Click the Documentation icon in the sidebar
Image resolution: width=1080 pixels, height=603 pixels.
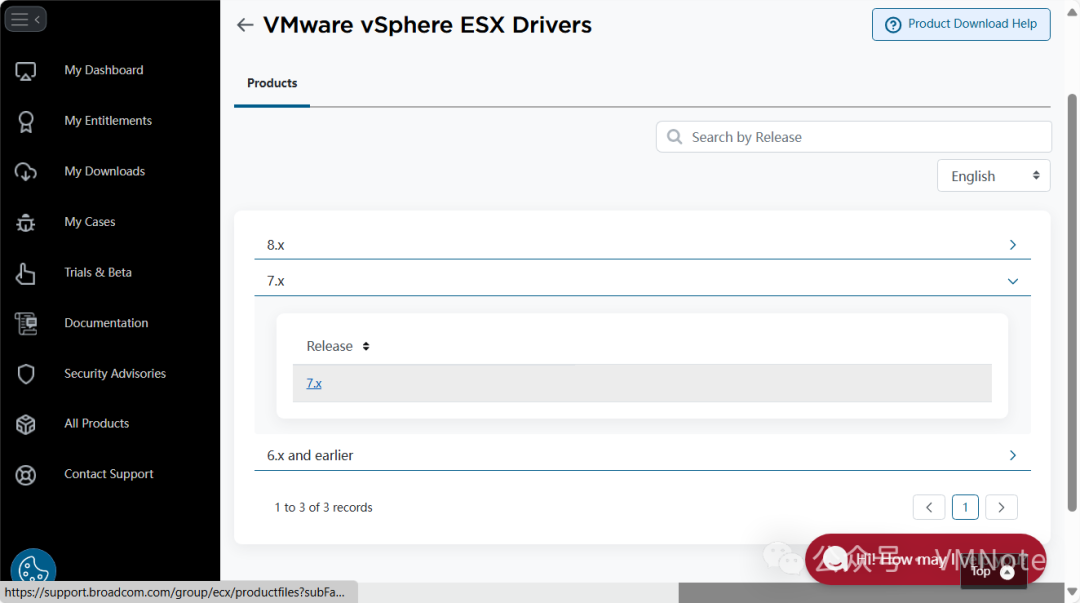tap(25, 323)
